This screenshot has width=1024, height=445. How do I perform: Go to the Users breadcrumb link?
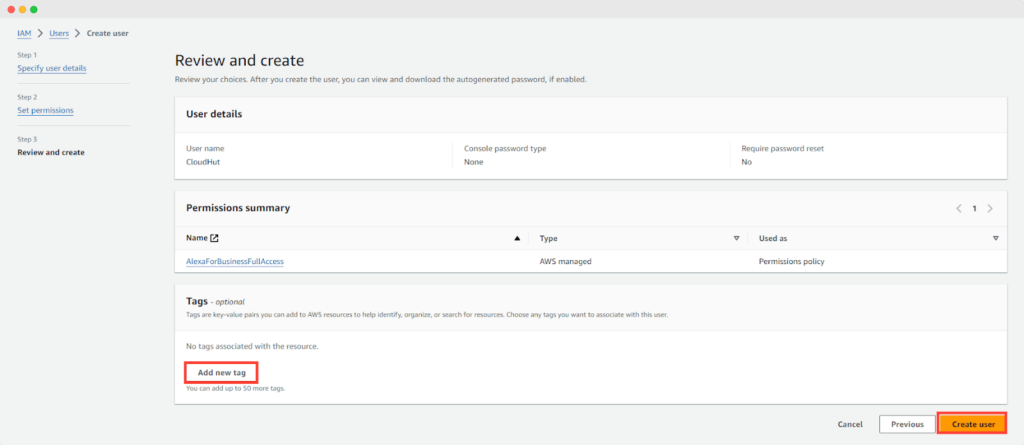[59, 33]
